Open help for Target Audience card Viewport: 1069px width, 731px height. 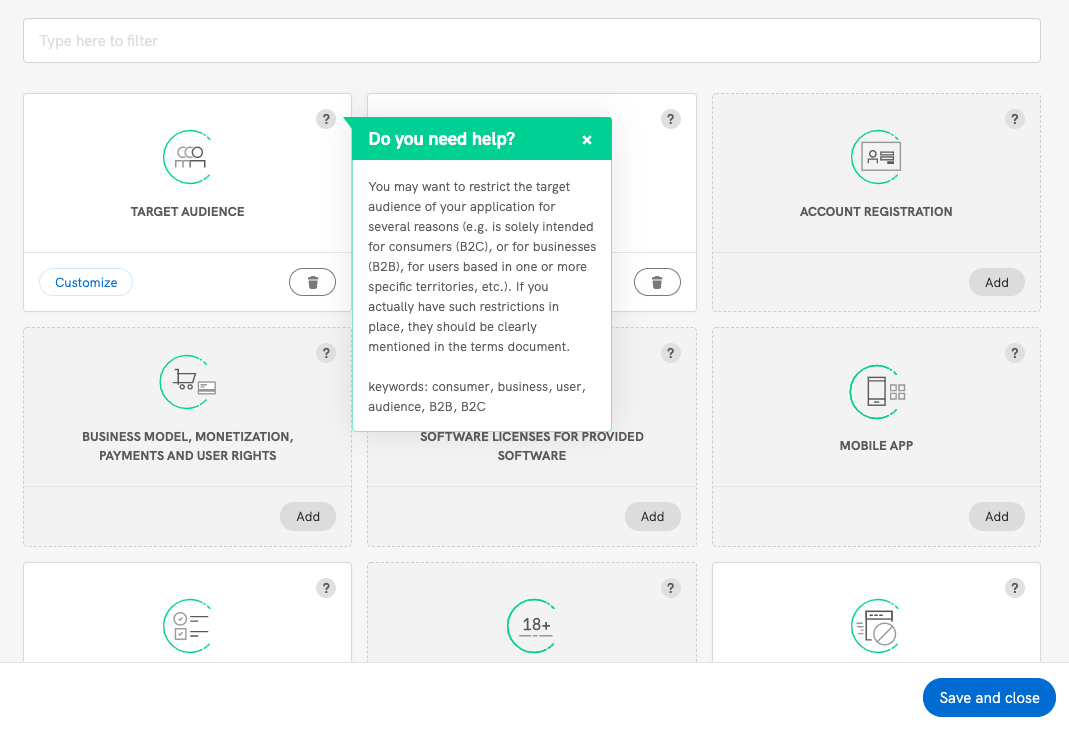(325, 119)
